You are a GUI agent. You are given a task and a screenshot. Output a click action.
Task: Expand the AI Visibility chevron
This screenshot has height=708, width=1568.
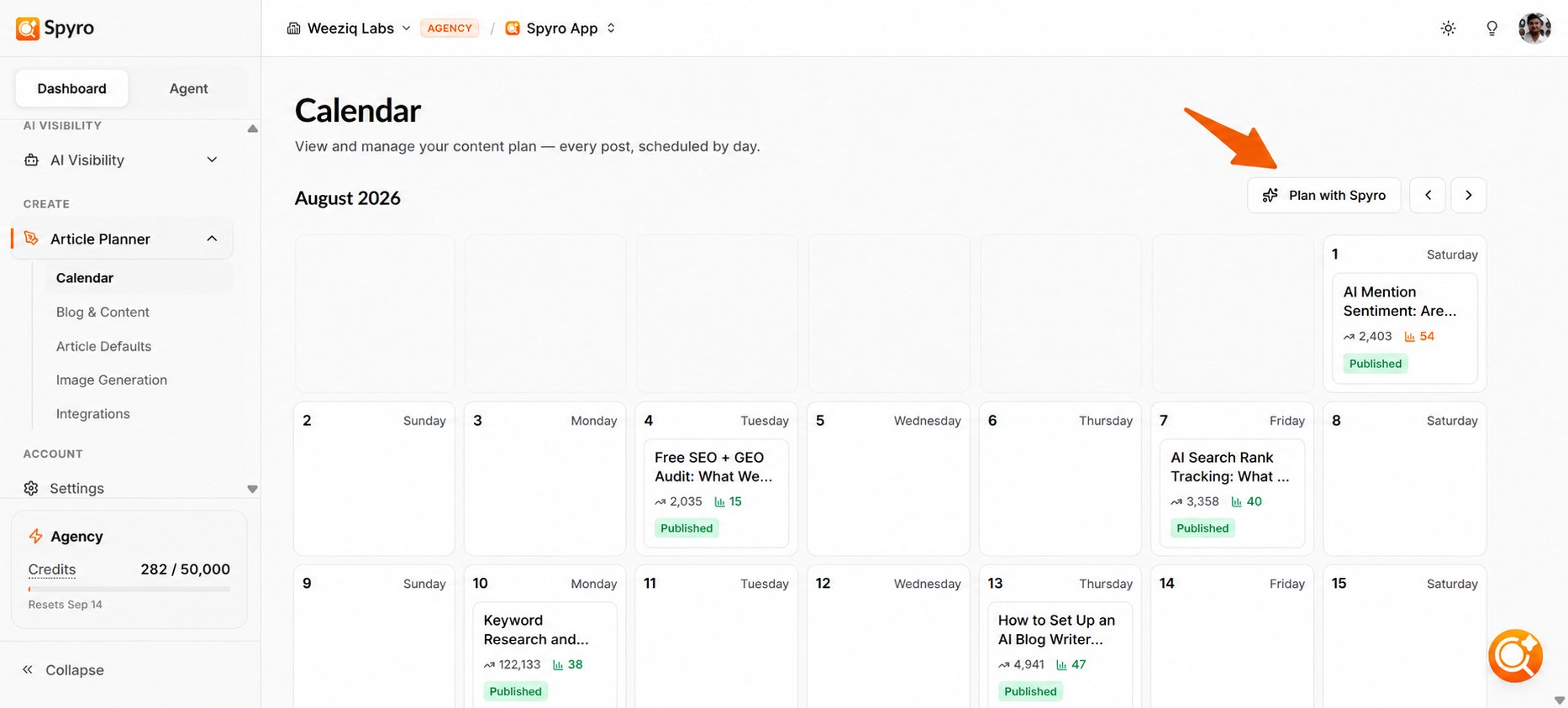[212, 160]
